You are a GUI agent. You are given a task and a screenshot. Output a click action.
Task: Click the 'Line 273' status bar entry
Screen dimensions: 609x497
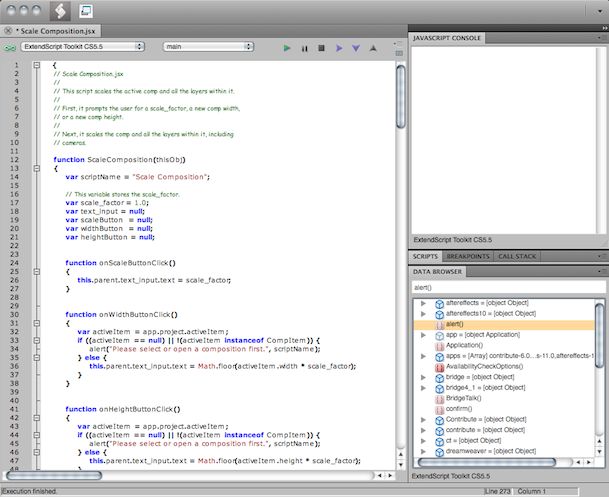[498, 492]
